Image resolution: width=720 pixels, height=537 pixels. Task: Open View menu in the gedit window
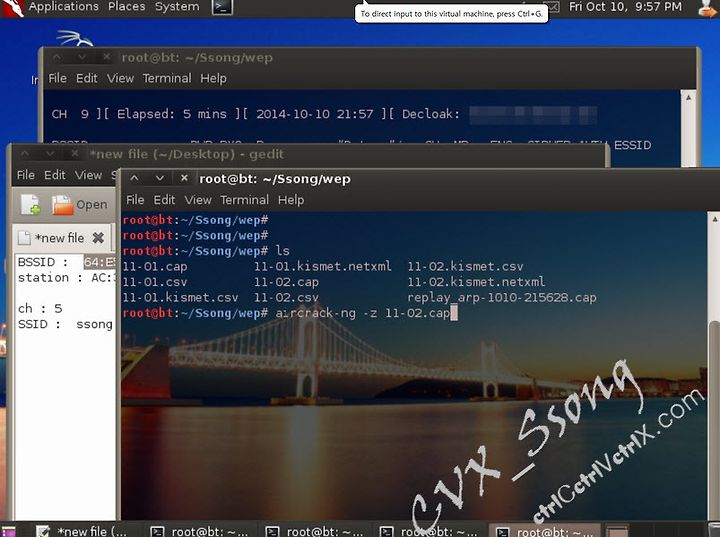coord(89,175)
